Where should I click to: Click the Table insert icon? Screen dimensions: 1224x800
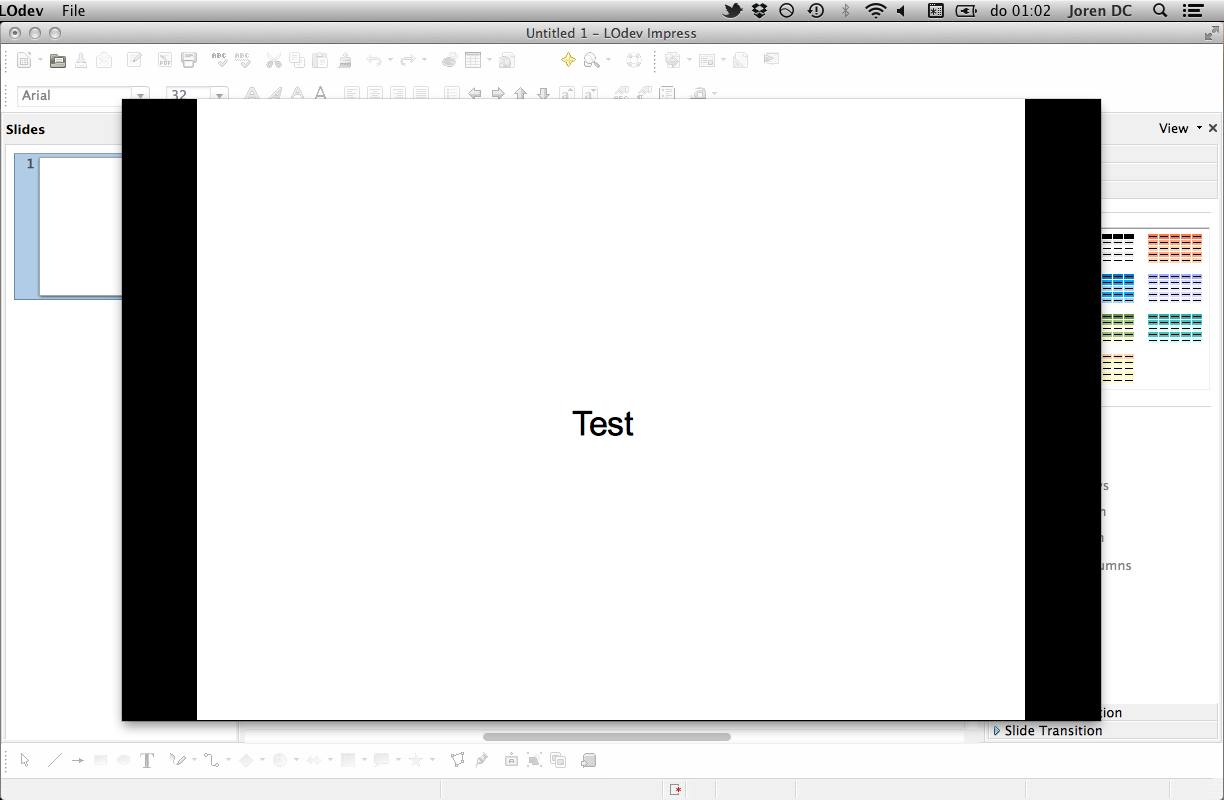473,61
